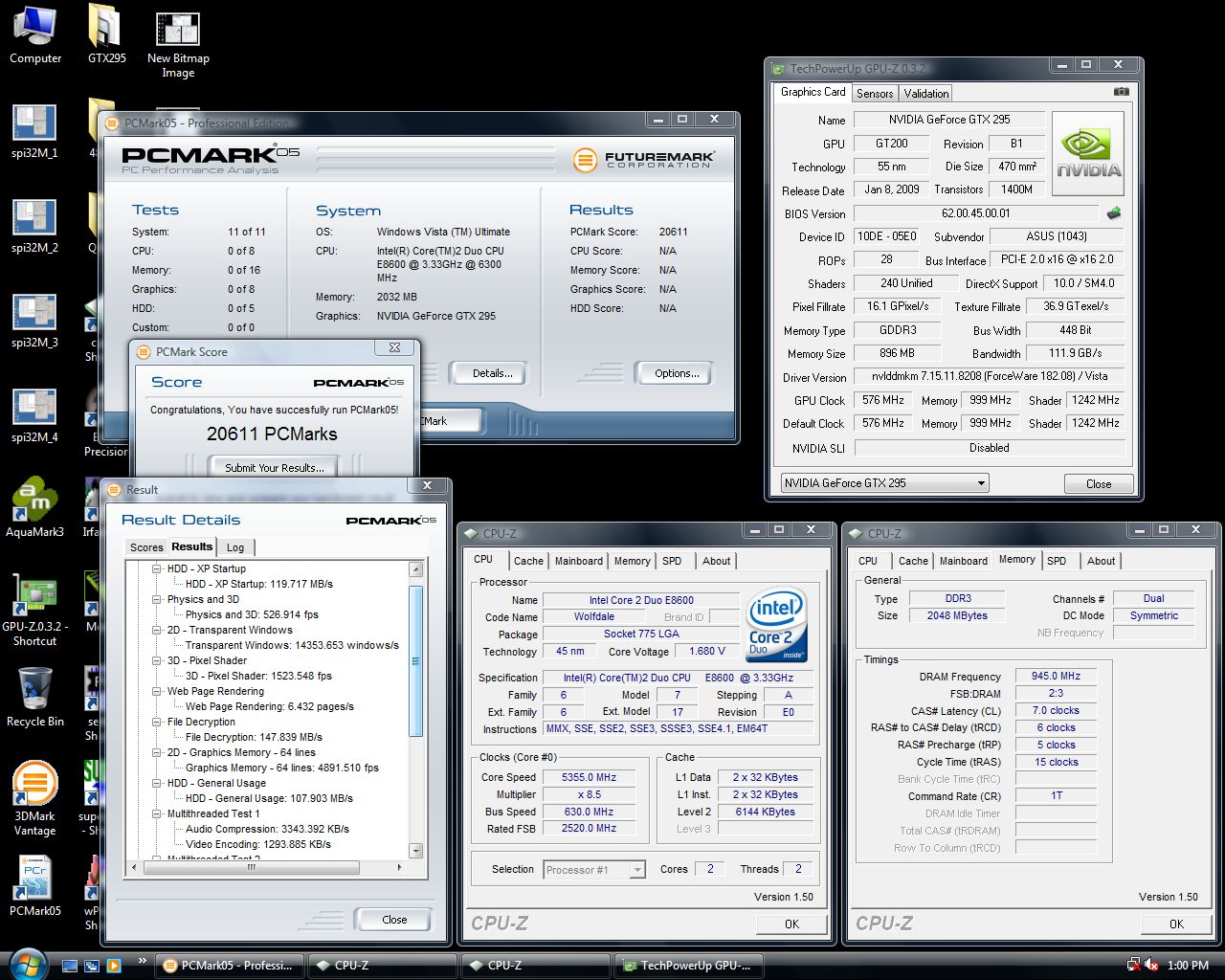This screenshot has width=1225, height=980.
Task: Open spi32M_4 desktop icon
Action: coord(35,415)
